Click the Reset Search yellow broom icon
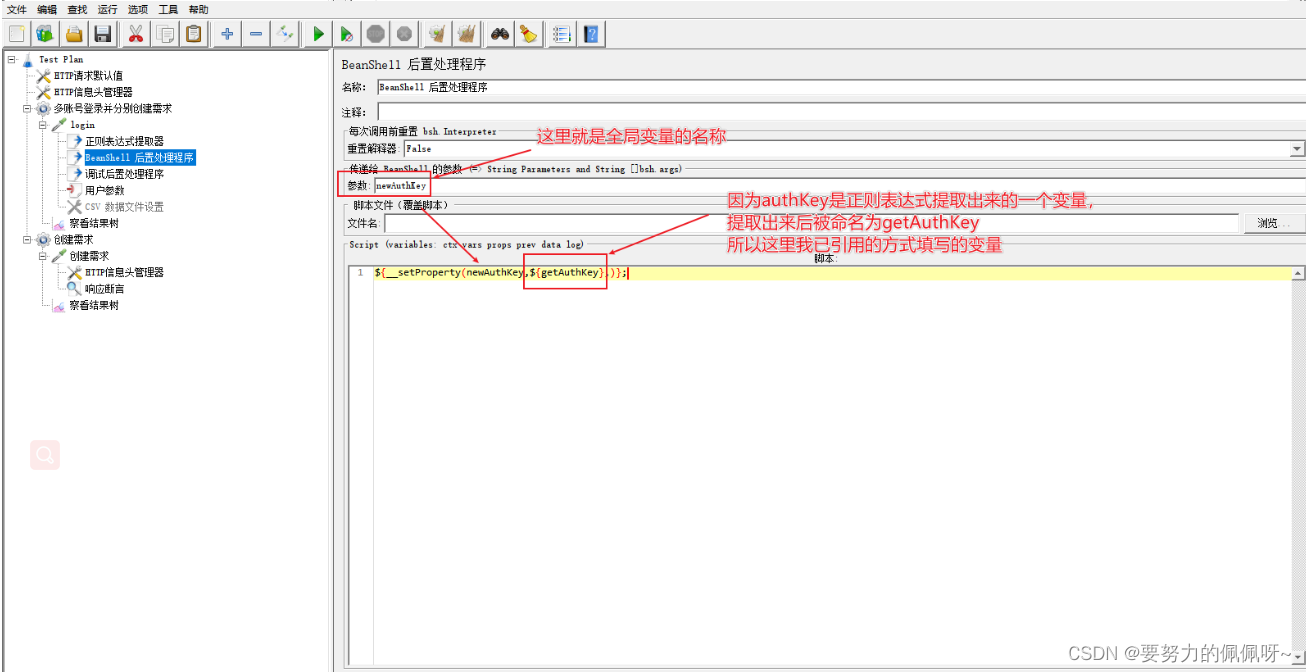 click(x=528, y=34)
